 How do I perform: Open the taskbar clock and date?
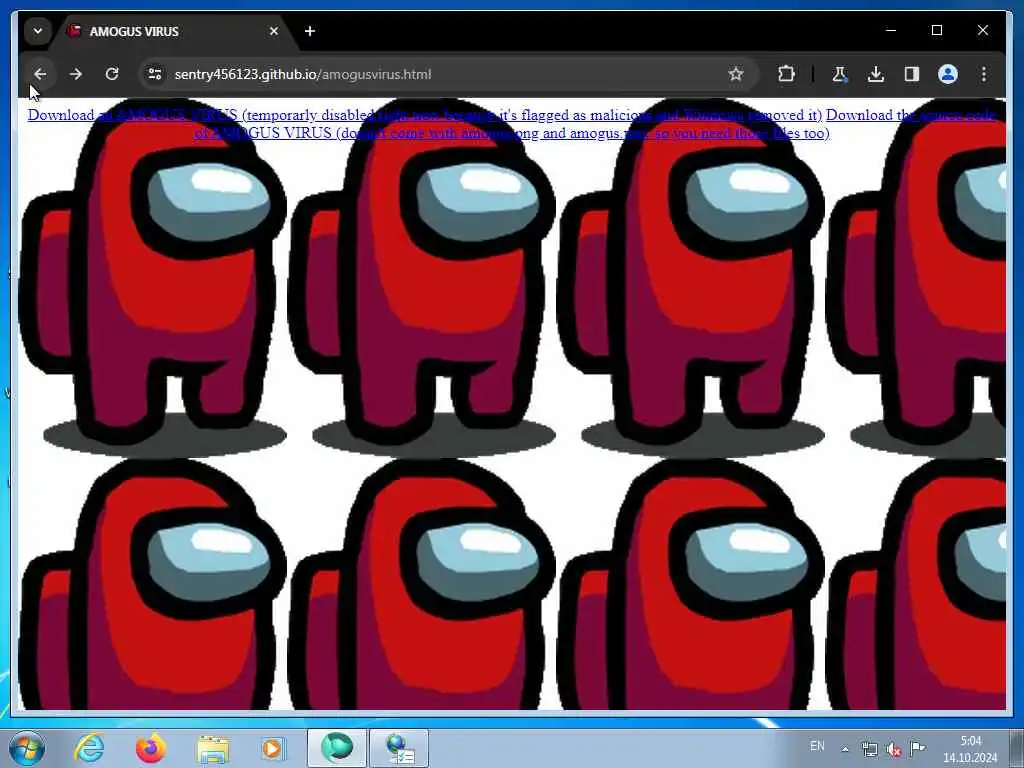(x=970, y=749)
